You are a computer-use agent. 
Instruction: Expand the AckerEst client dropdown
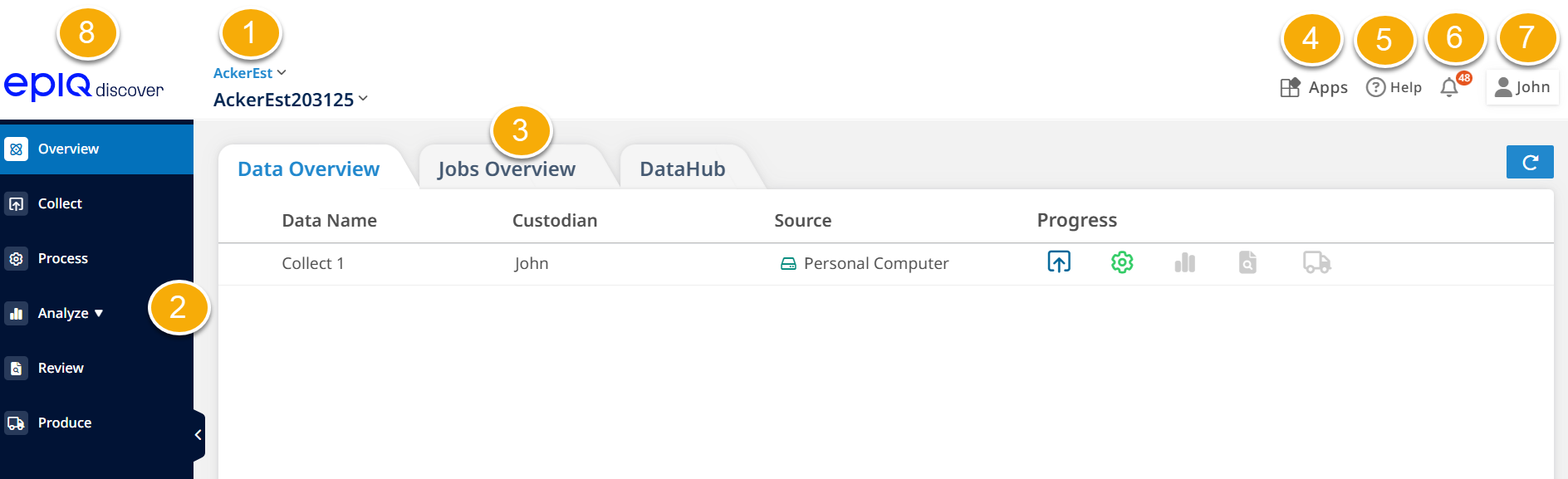tap(250, 73)
